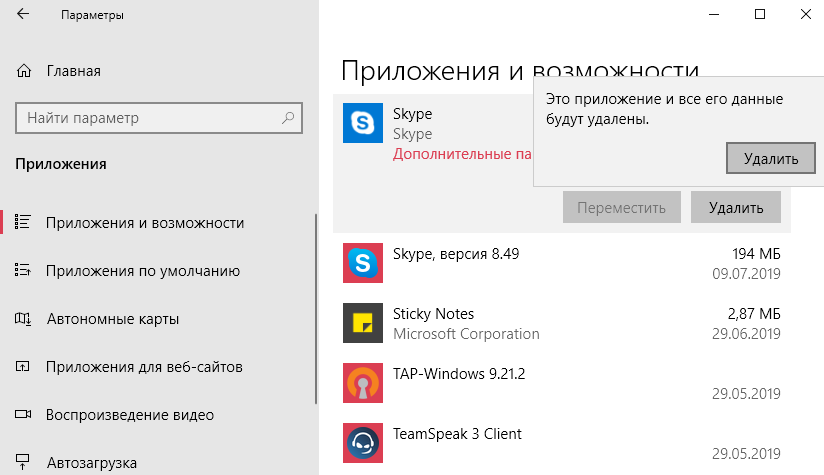The height and width of the screenshot is (475, 824).
Task: Open Приложения для веб-сайтов section
Action: coord(143,367)
